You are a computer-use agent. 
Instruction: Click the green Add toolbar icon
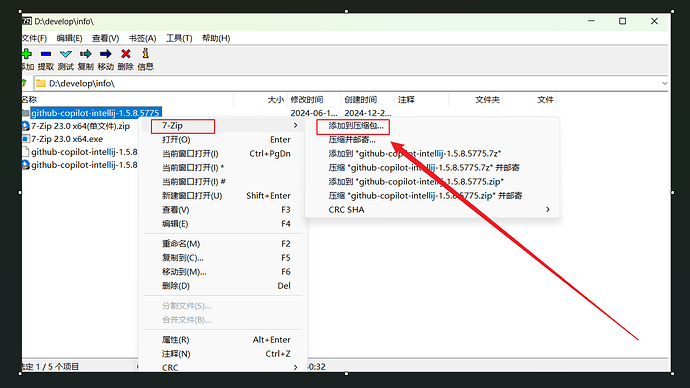tap(26, 54)
